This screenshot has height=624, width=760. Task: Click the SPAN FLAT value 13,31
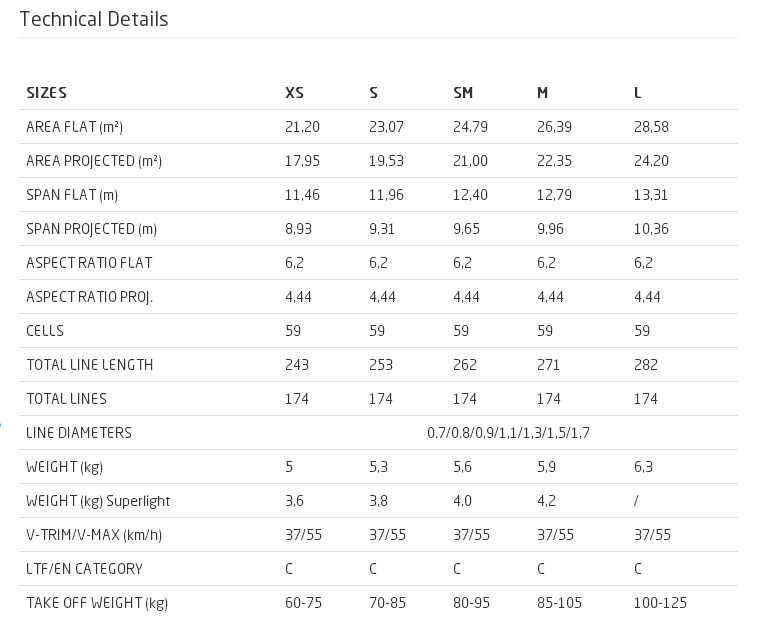651,195
